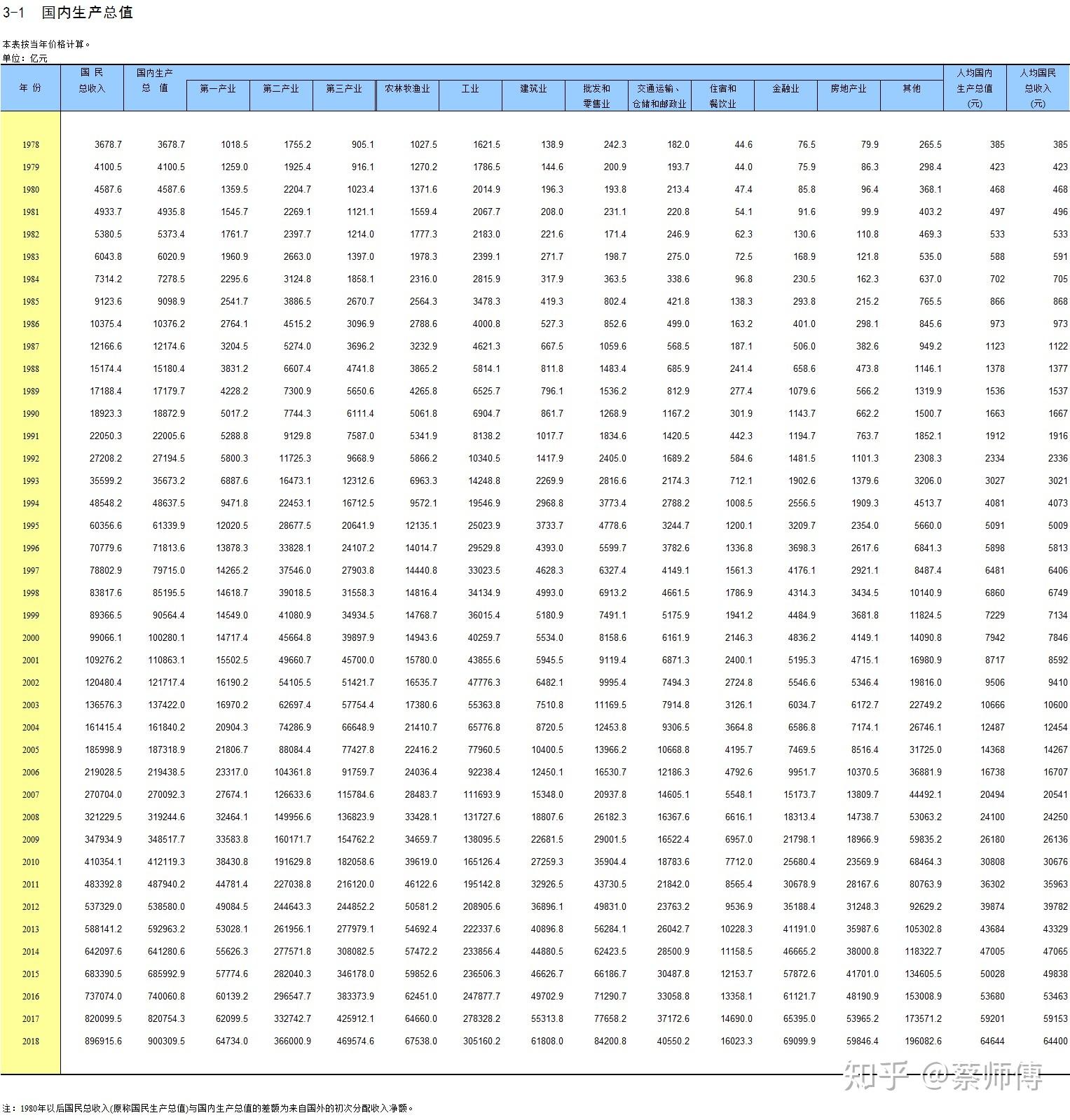Click the year label 2018
The image size is (1070, 1120).
(x=30, y=1042)
